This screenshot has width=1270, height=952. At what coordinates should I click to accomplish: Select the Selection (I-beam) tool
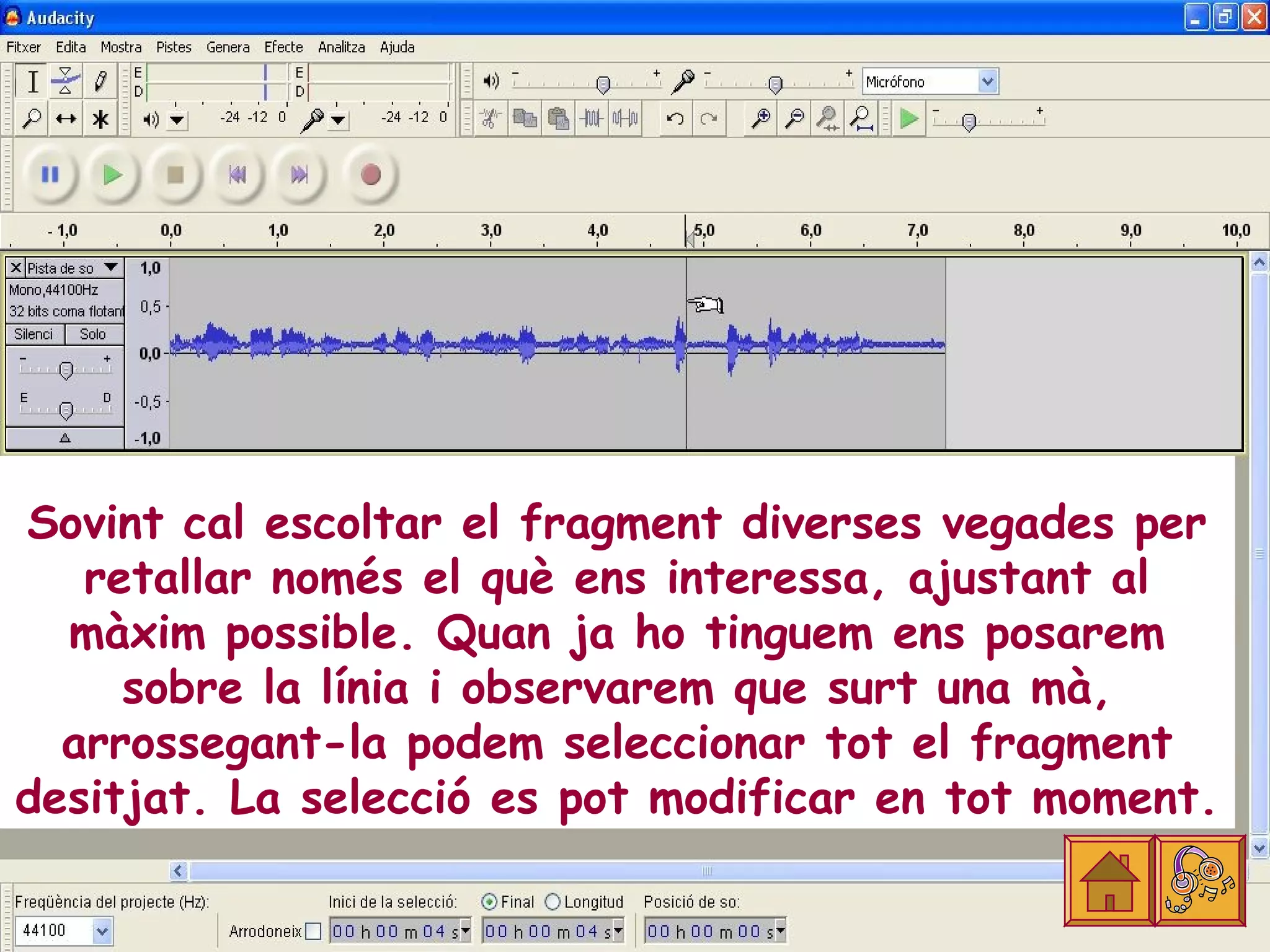click(x=32, y=81)
